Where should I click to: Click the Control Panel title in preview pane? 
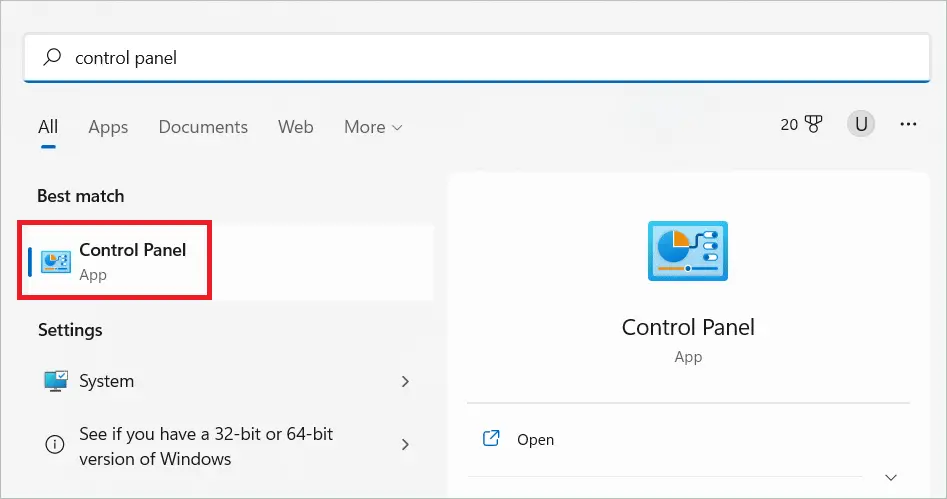[688, 327]
